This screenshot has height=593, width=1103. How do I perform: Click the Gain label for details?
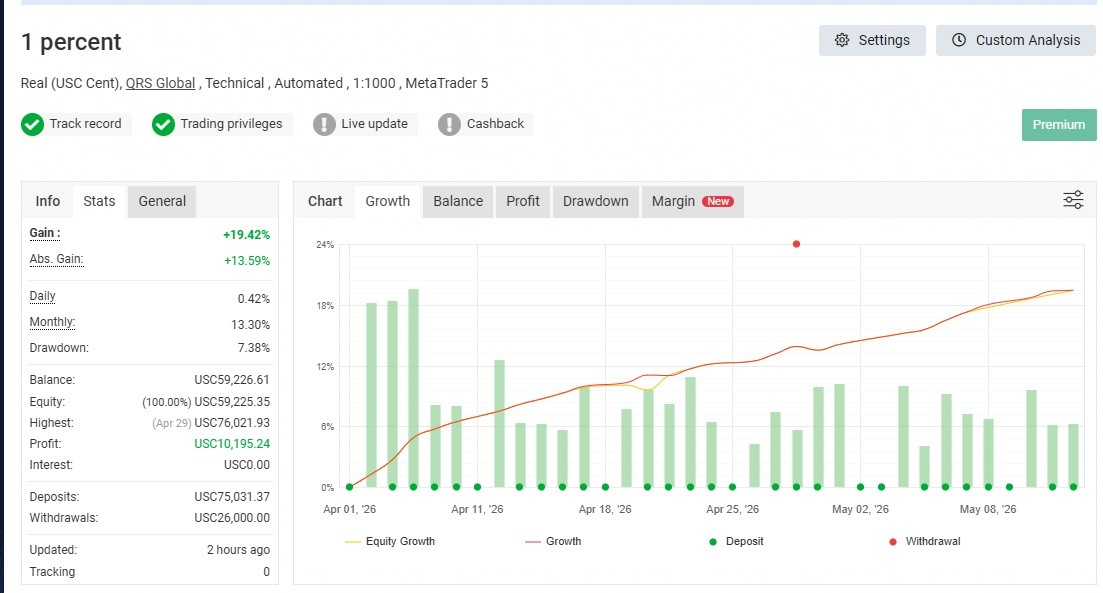[x=45, y=233]
